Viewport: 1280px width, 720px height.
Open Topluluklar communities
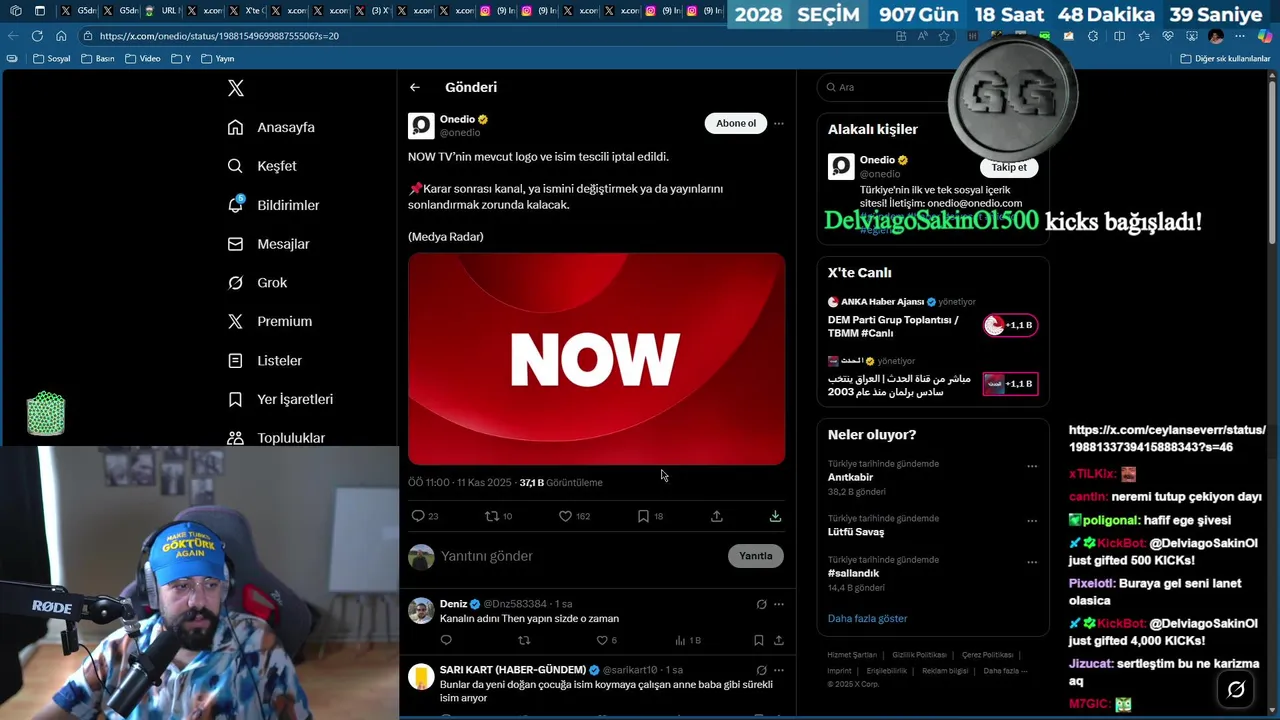tap(276, 438)
